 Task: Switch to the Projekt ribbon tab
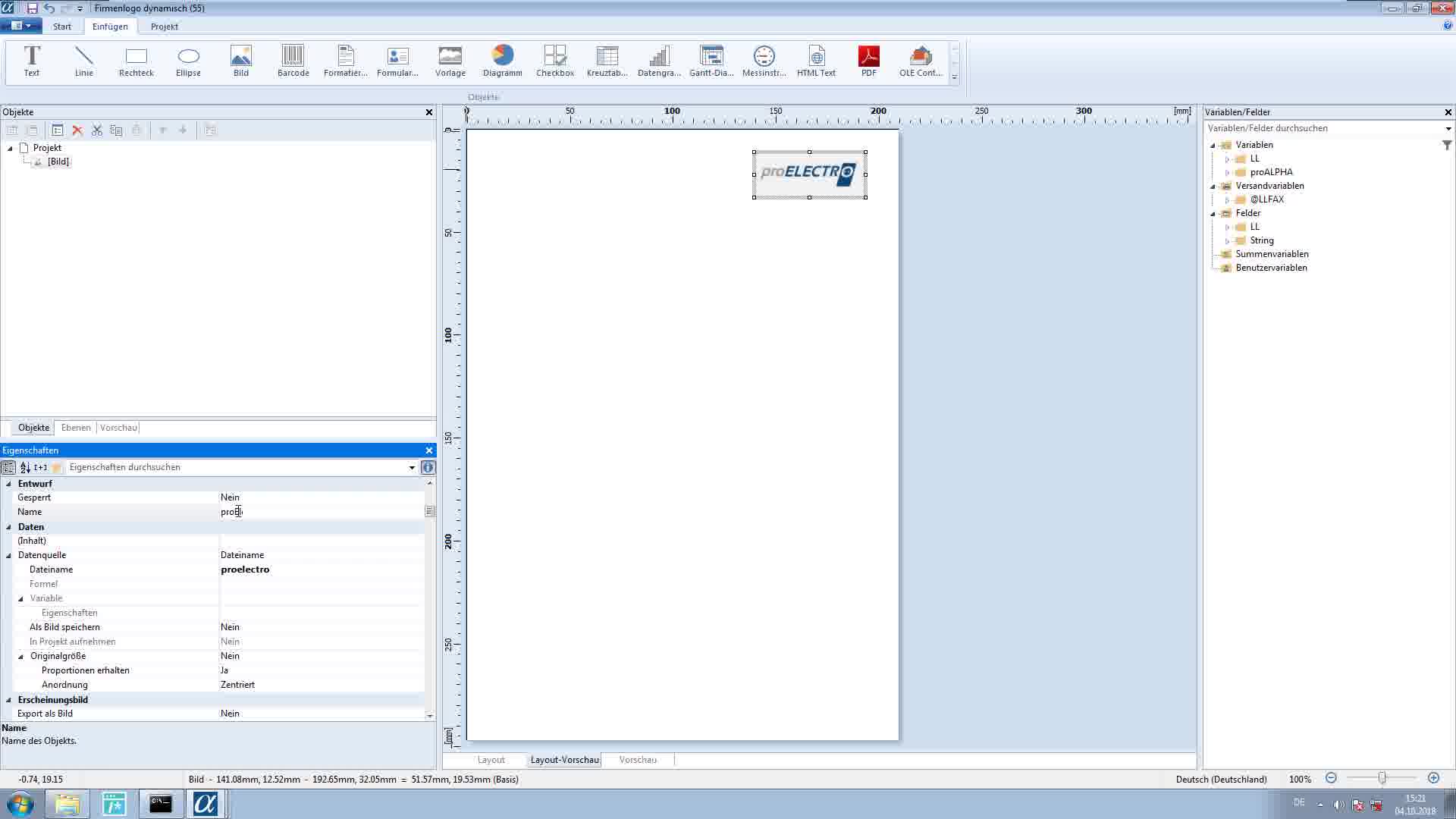[165, 27]
